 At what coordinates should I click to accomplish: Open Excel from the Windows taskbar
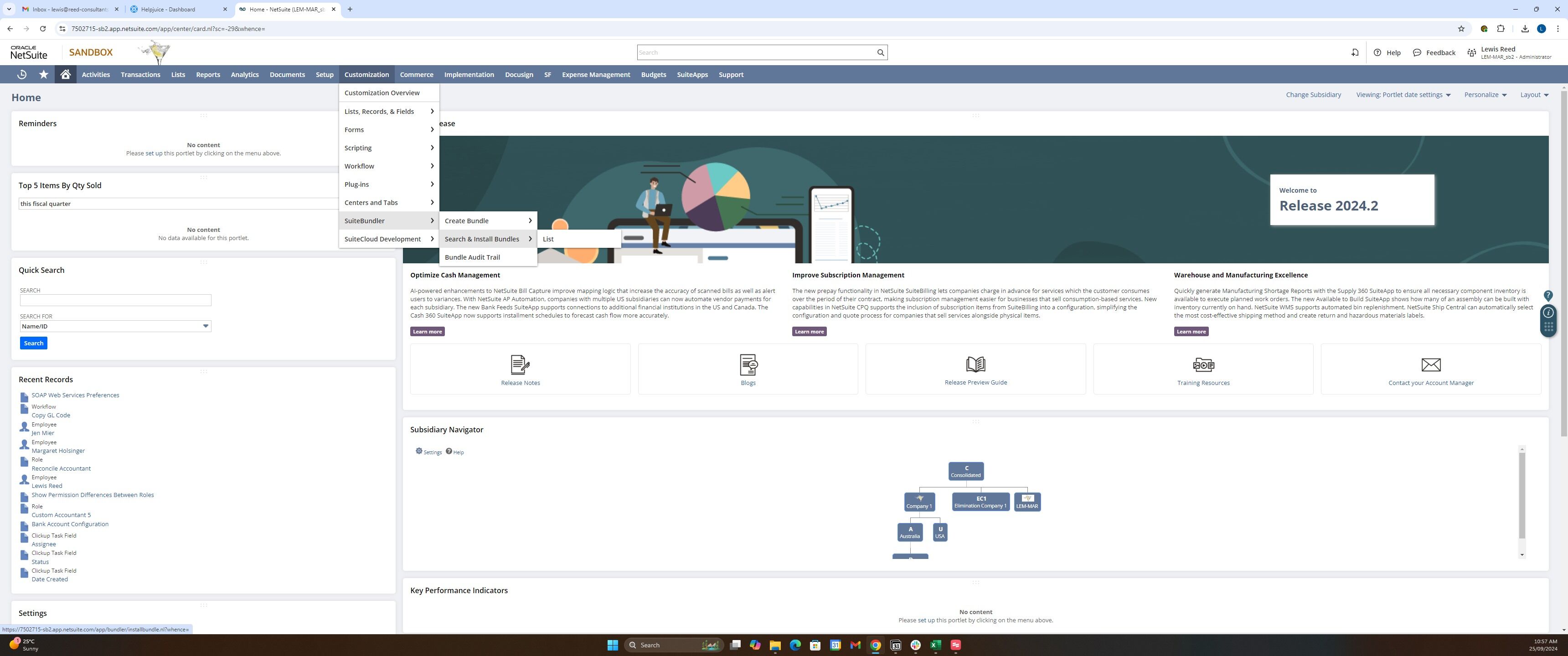coord(936,645)
